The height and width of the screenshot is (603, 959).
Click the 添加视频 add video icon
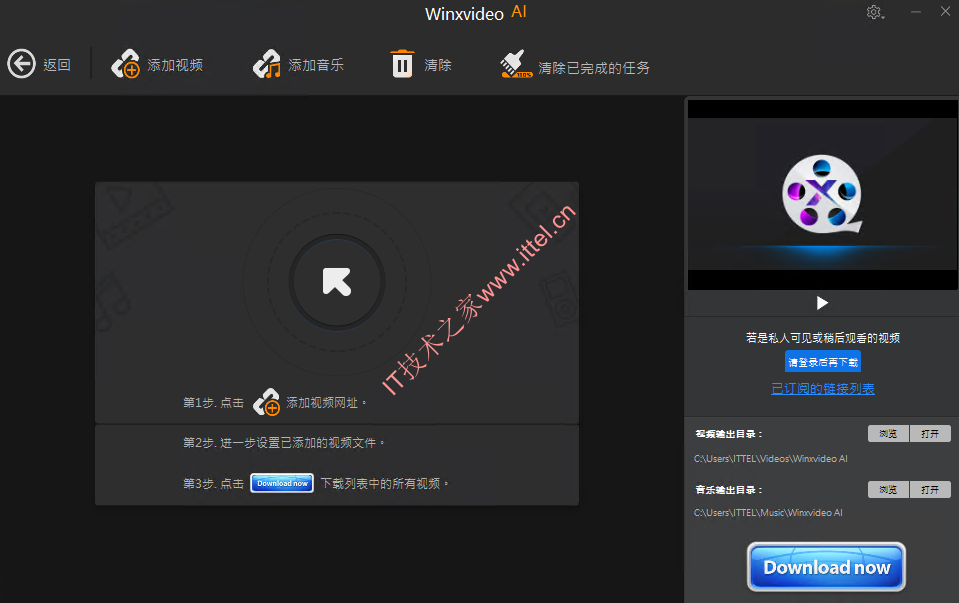point(125,64)
